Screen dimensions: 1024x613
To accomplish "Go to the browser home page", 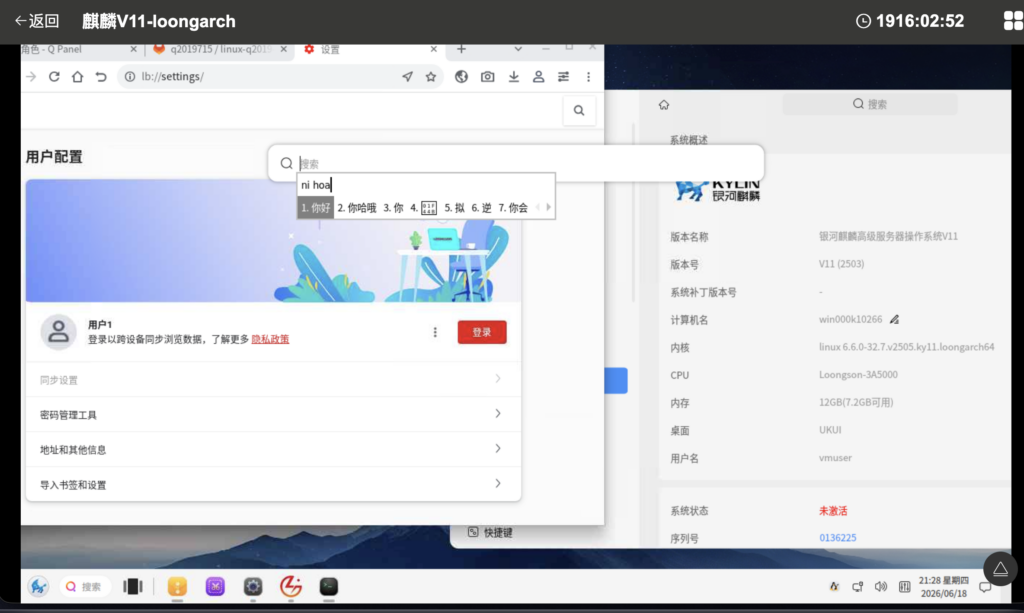I will (78, 76).
